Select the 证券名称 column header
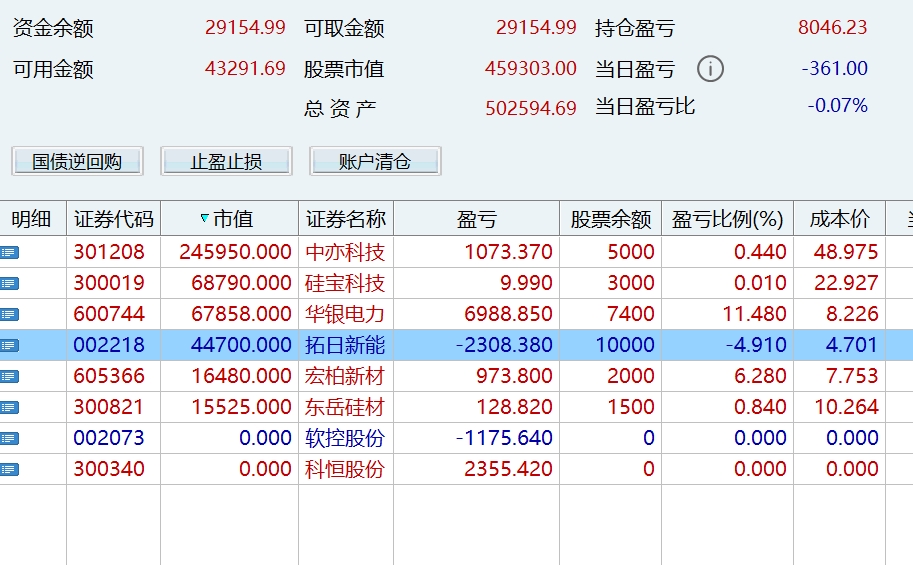This screenshot has width=913, height=565. click(346, 219)
